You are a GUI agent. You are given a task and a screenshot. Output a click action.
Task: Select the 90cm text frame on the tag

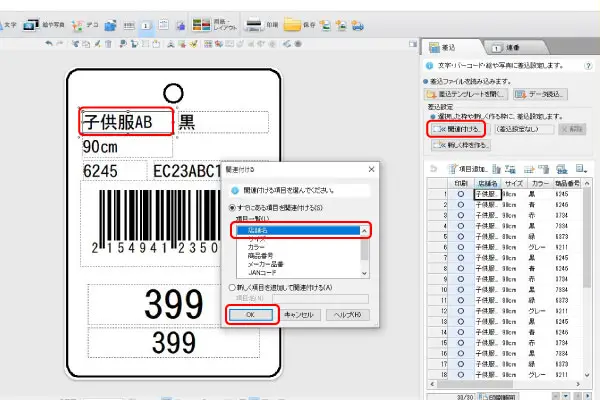click(127, 147)
